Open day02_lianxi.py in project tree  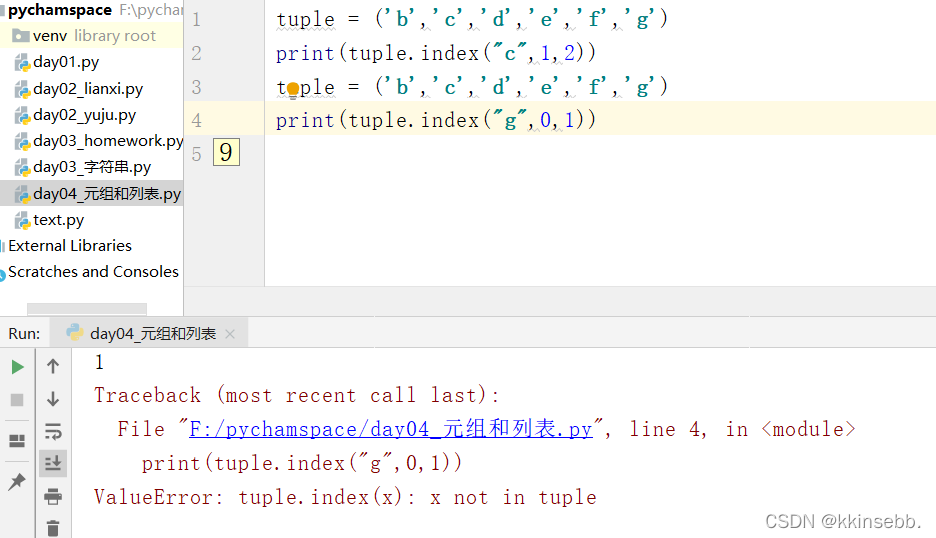88,88
